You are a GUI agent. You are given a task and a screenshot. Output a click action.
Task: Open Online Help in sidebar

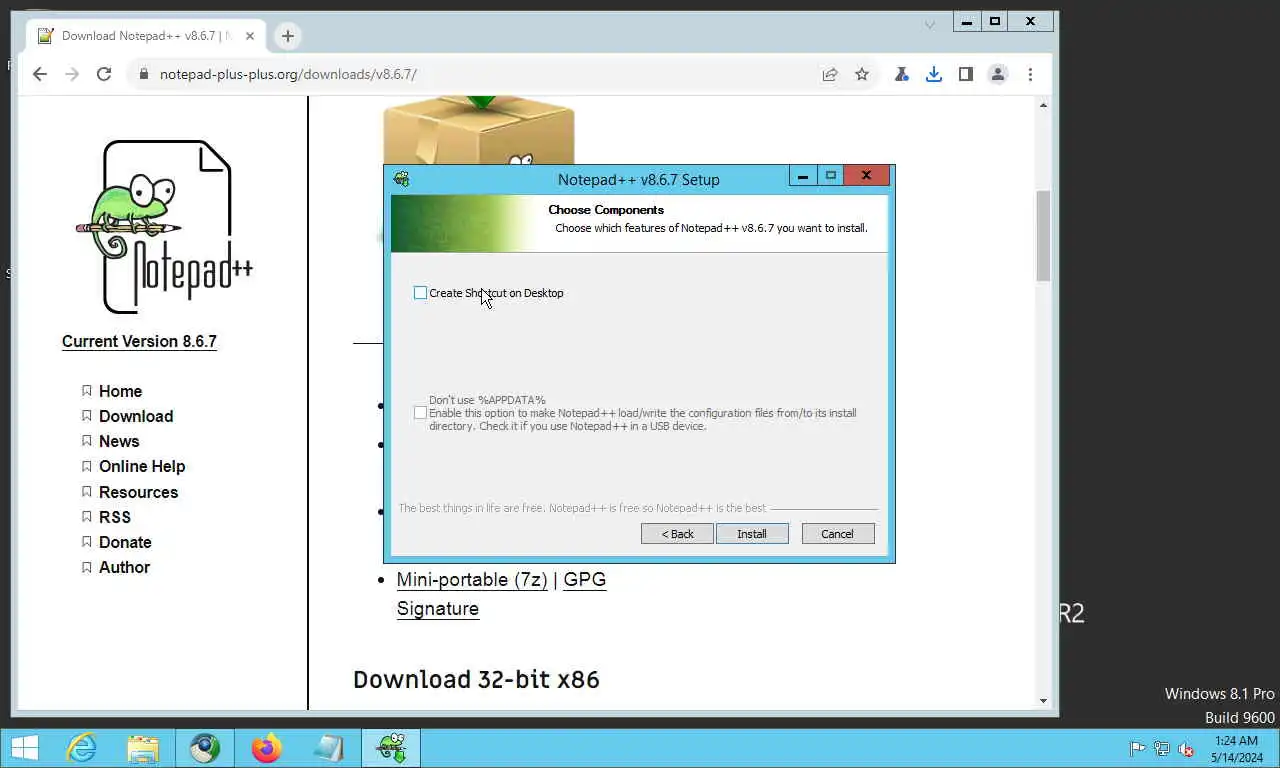[x=142, y=466]
